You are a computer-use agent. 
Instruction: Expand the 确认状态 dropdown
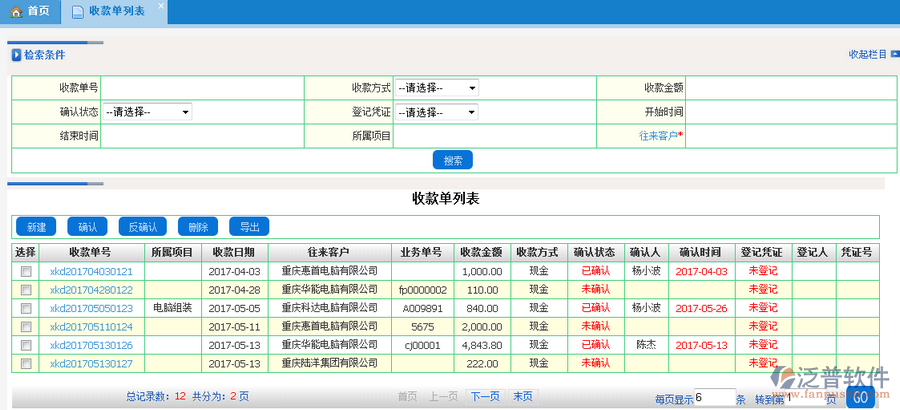pos(146,112)
